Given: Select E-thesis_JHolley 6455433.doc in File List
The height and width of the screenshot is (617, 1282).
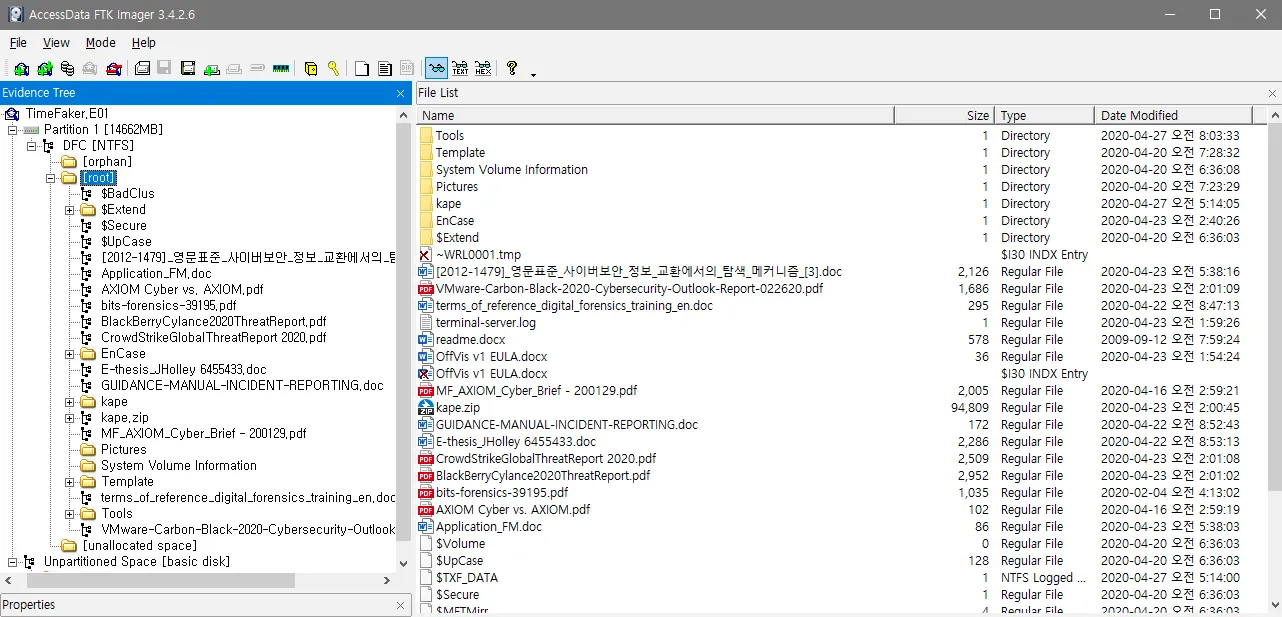Looking at the screenshot, I should [515, 441].
